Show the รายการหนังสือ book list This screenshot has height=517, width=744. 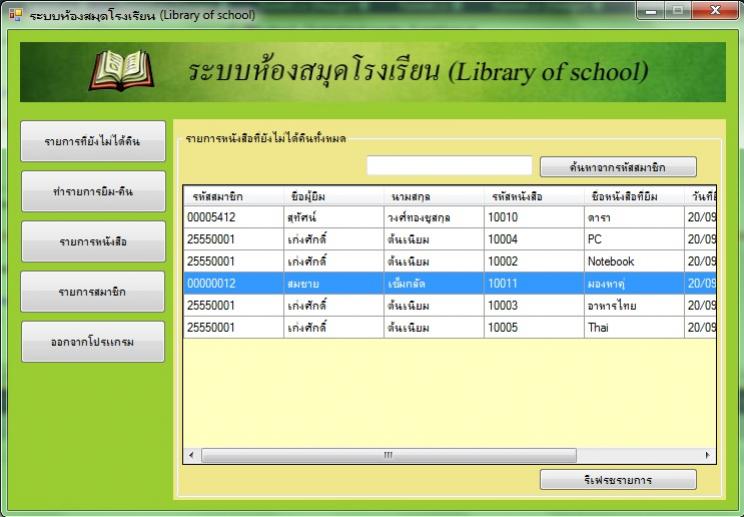coord(93,241)
